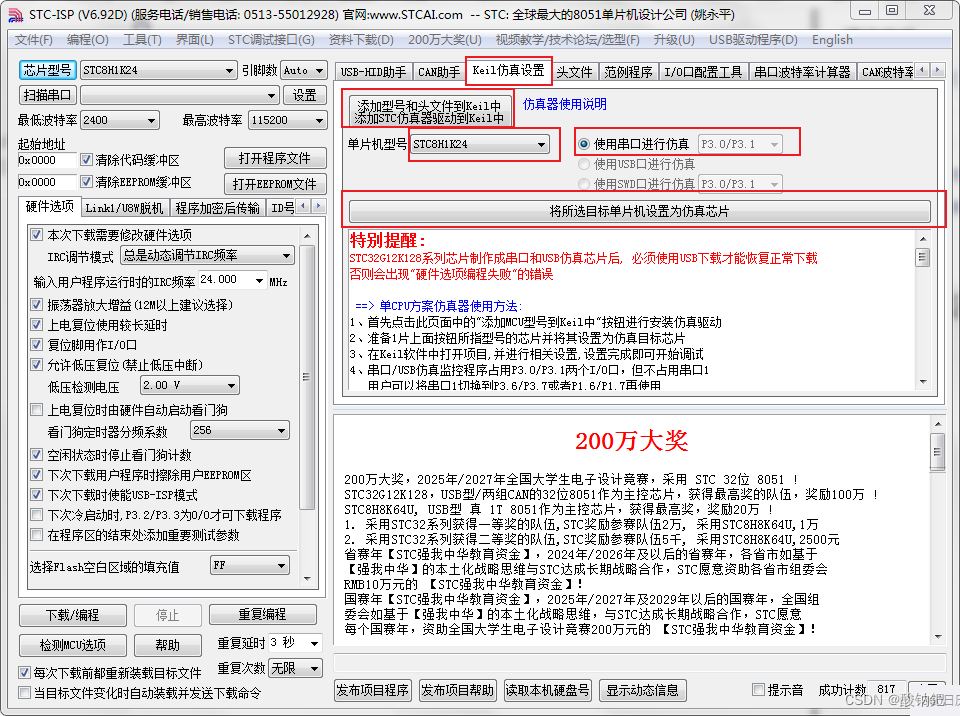This screenshot has width=960, height=716.
Task: Select the 程序加密后传输 tab
Action: [217, 208]
